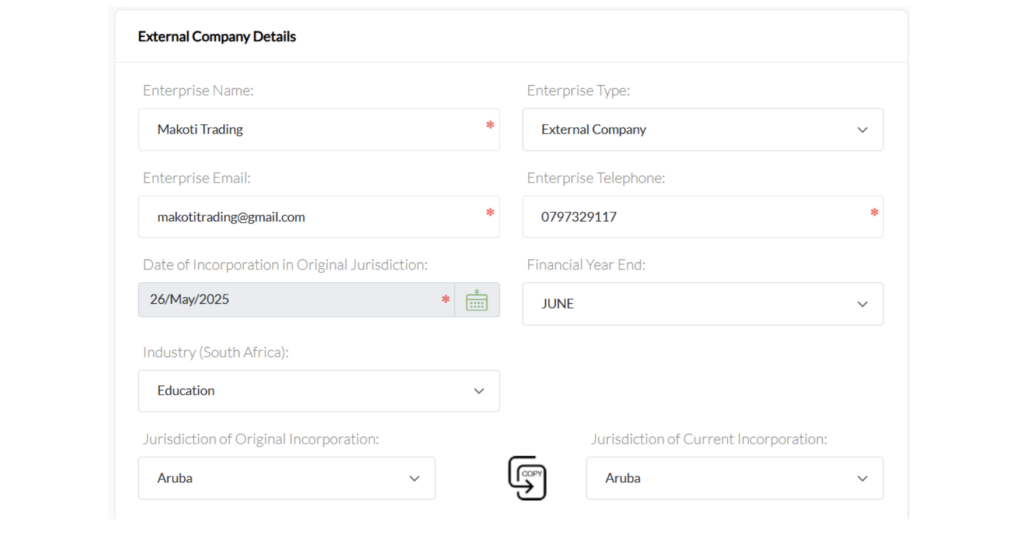Click the Industry (South Africa) label
The width and height of the screenshot is (1024, 547).
coord(216,352)
